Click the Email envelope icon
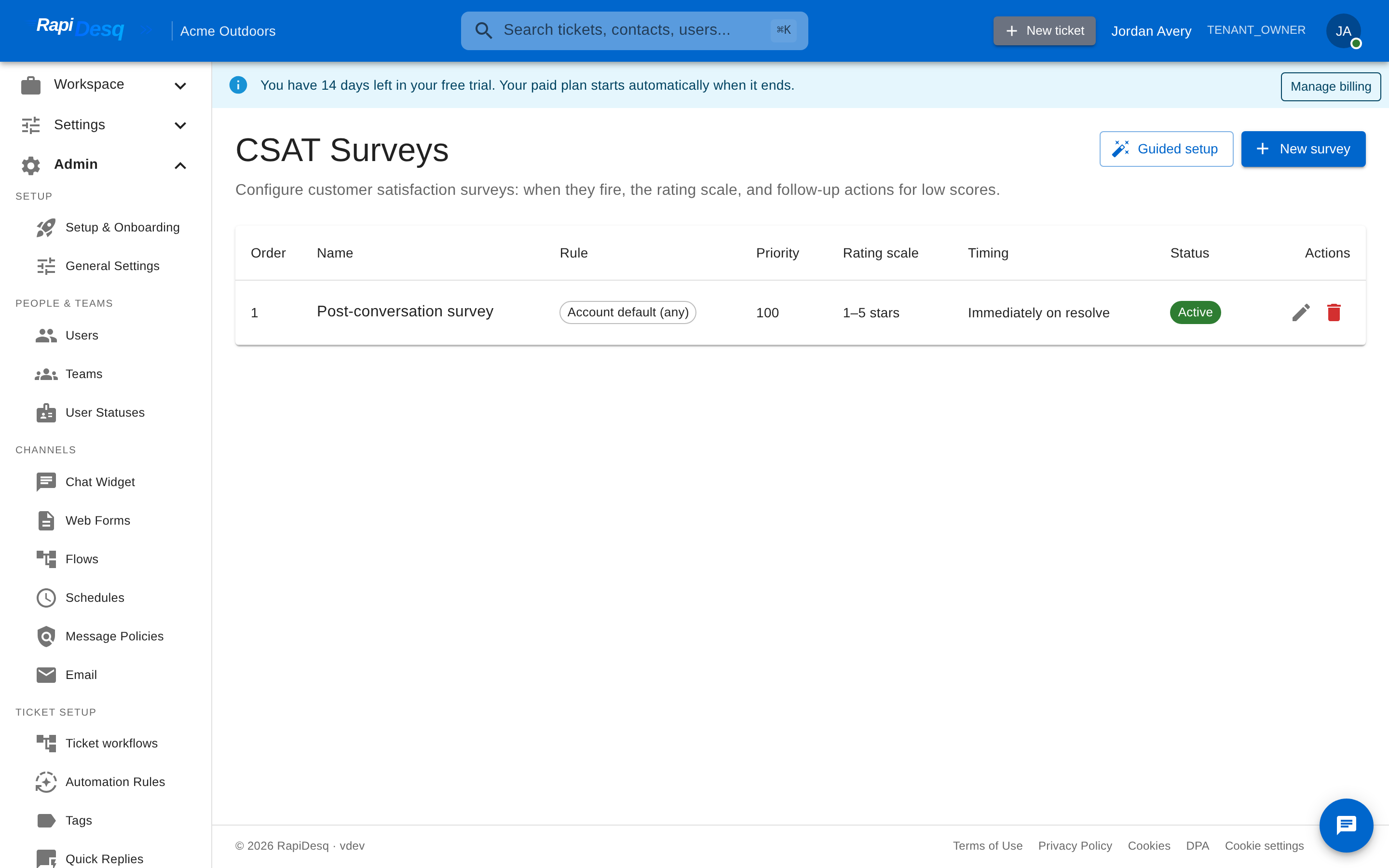Viewport: 1389px width, 868px height. 46,675
